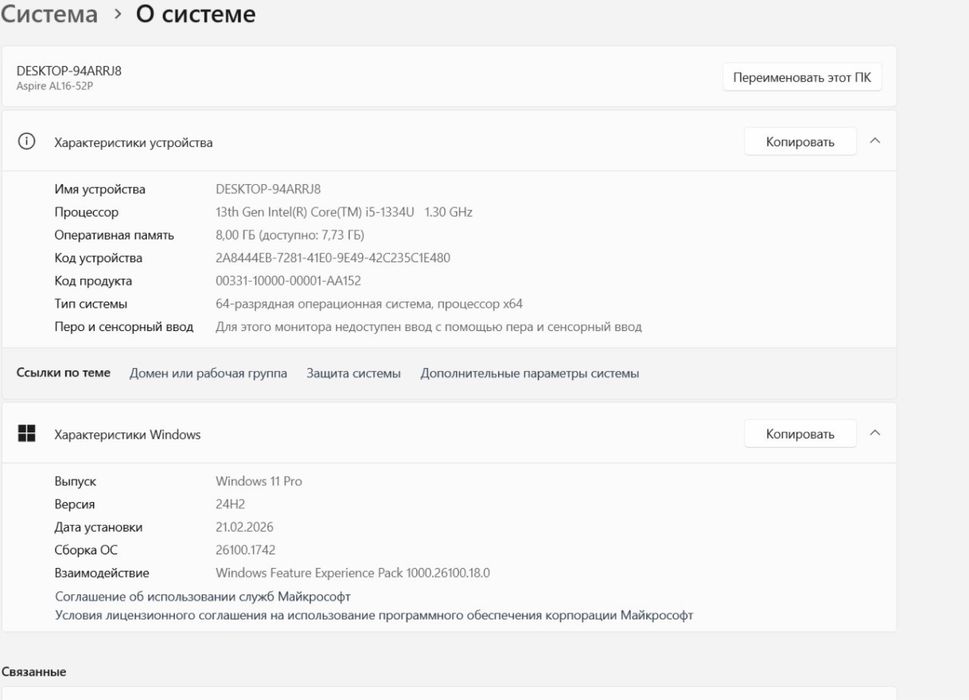Viewport: 969px width, 700px height.
Task: Click the Код устройства value
Action: point(333,258)
